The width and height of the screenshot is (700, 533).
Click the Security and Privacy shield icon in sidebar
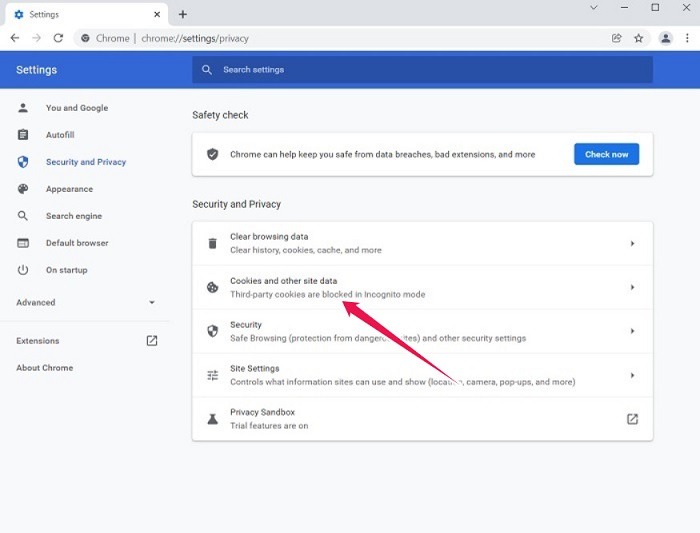point(23,162)
